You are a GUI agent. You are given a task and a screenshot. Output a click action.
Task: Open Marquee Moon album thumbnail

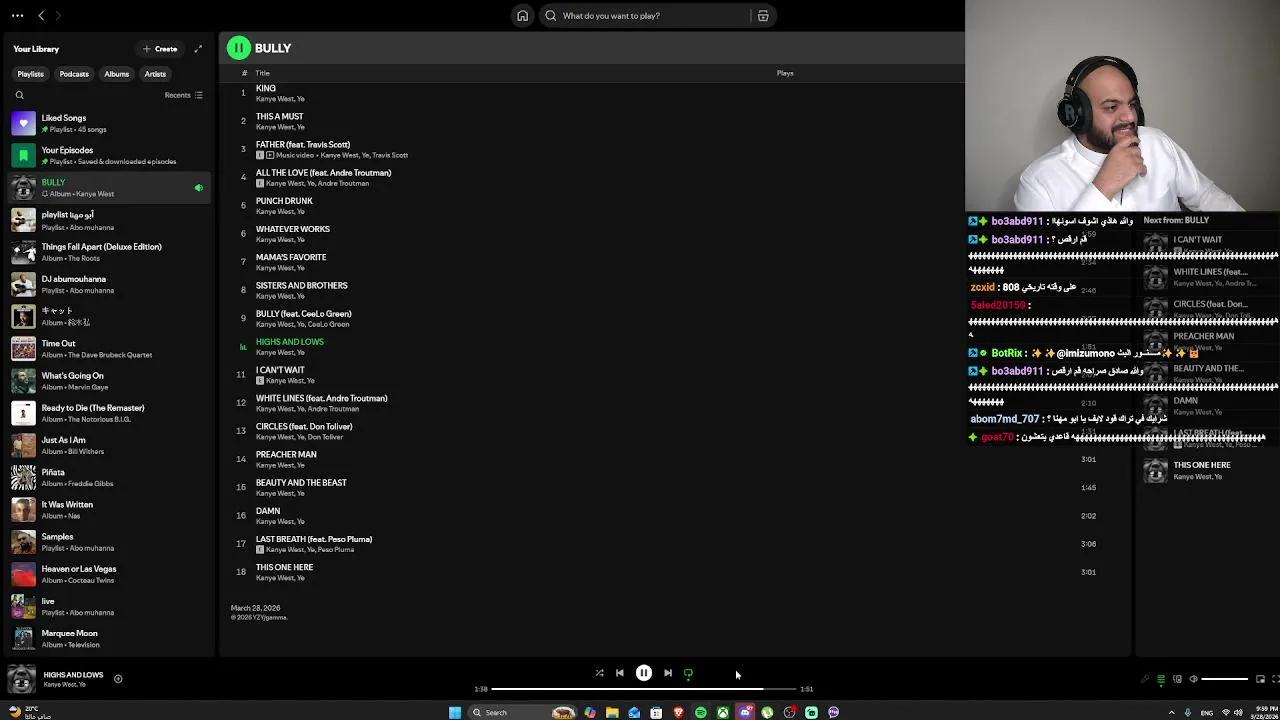click(23, 638)
